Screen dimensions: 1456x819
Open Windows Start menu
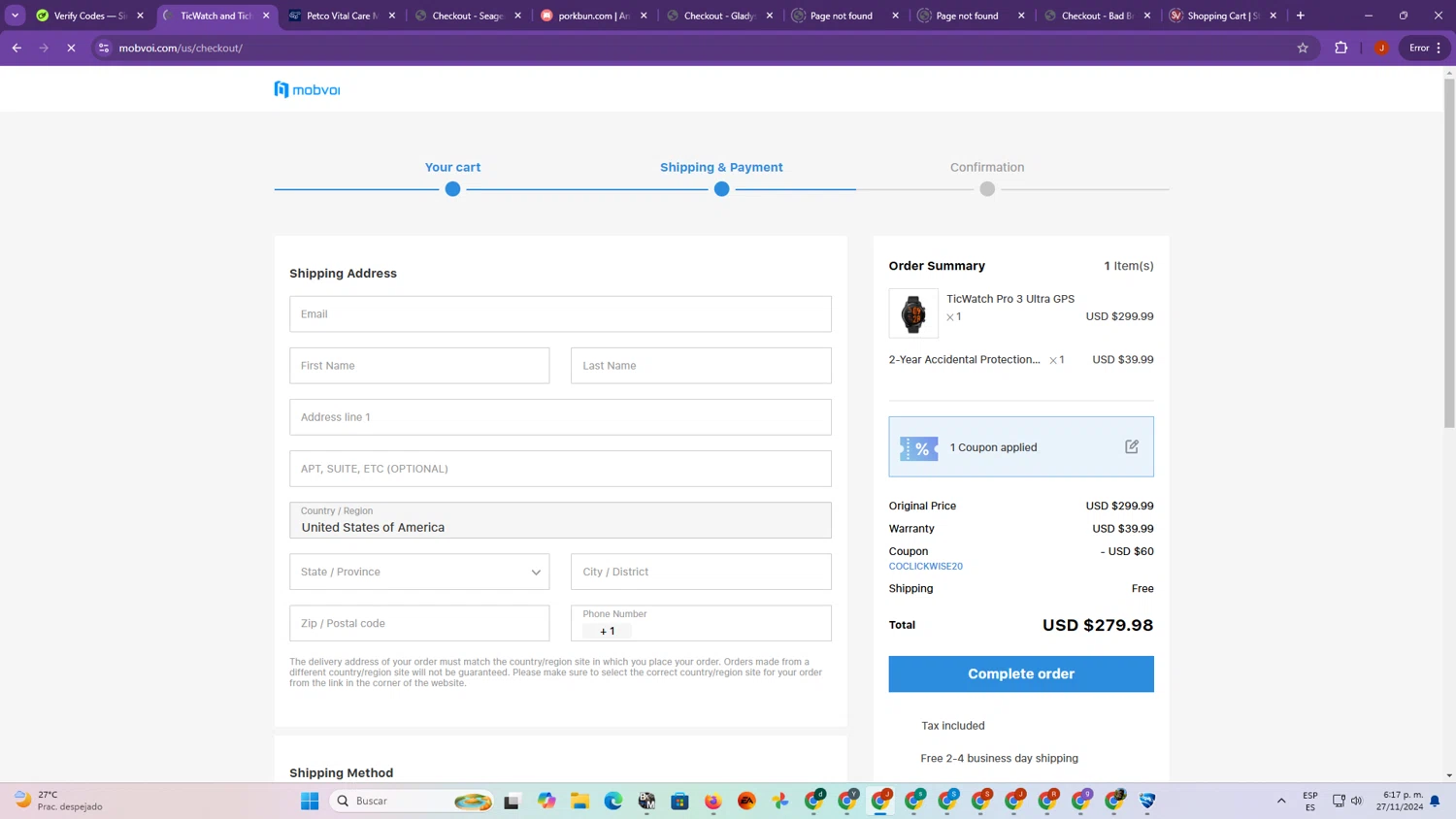[310, 801]
